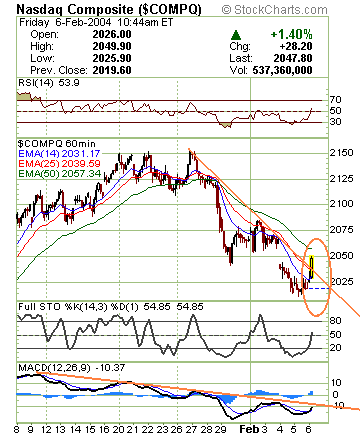Click the stochastic 80 level label

[336, 321]
